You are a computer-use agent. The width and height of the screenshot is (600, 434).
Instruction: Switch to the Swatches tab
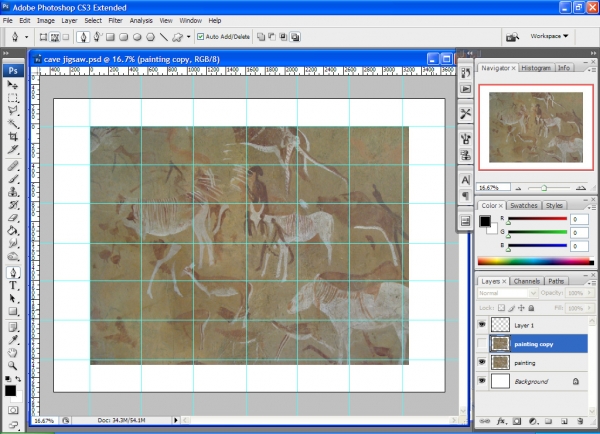pos(523,206)
